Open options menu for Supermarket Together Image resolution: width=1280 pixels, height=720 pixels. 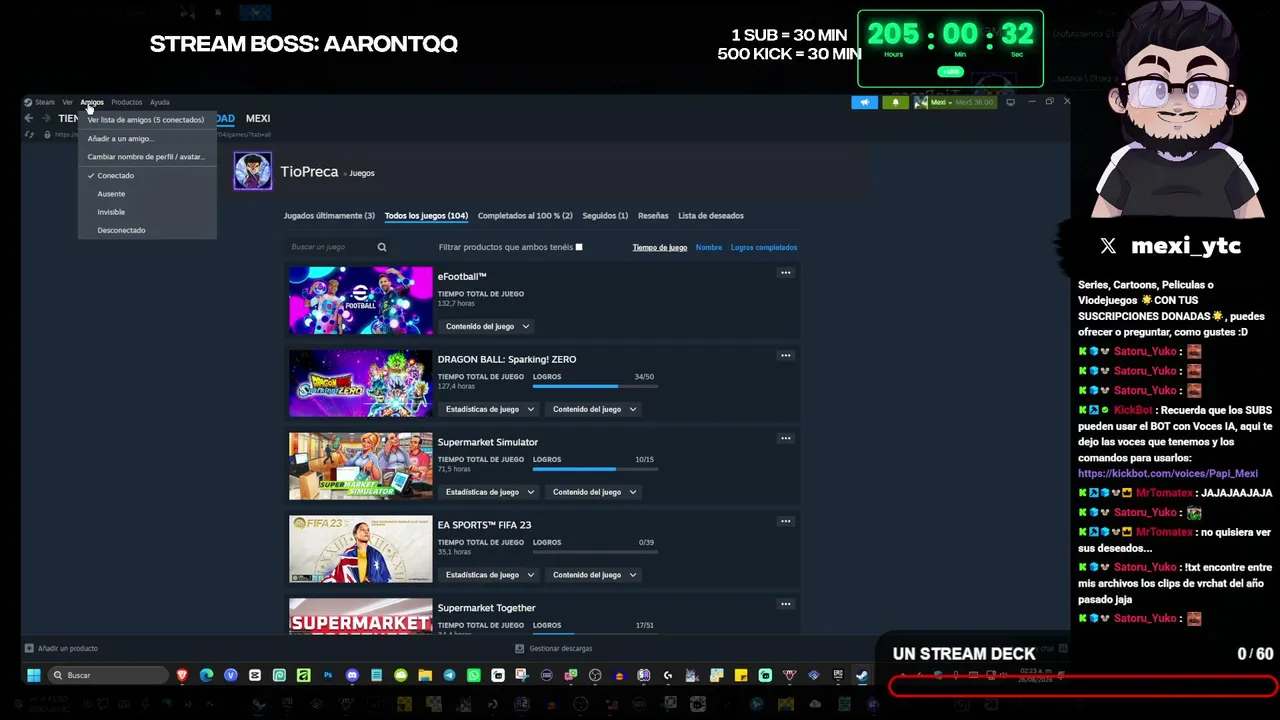[x=786, y=604]
